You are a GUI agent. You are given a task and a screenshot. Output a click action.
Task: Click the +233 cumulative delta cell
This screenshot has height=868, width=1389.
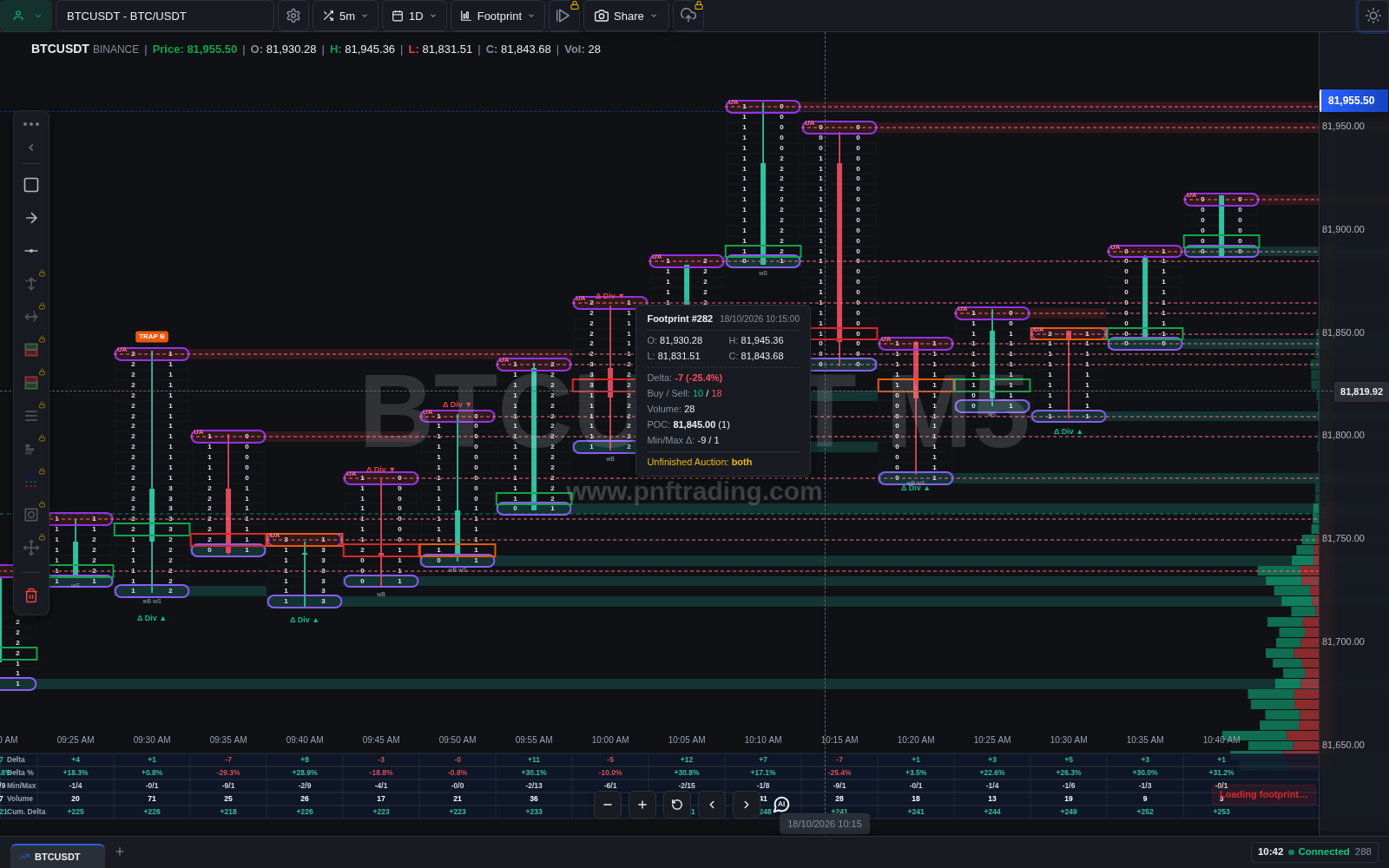click(x=534, y=812)
